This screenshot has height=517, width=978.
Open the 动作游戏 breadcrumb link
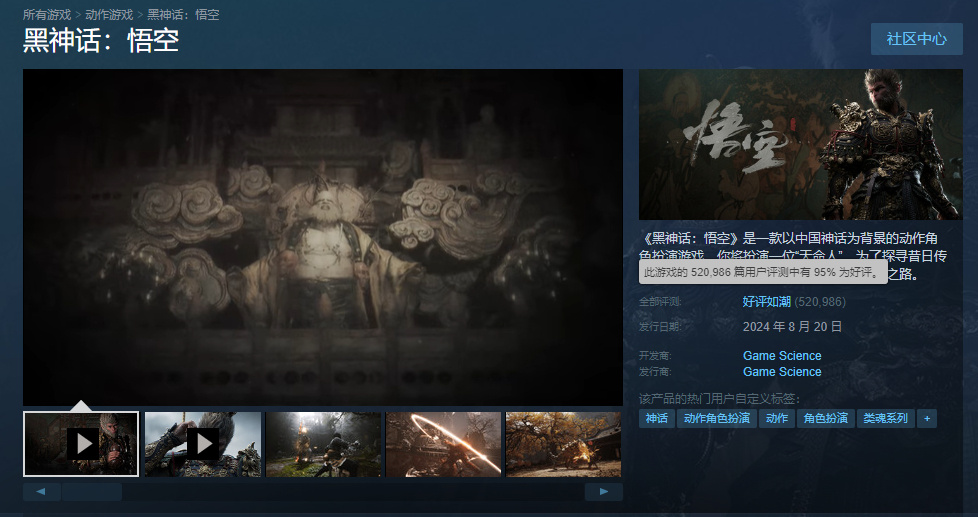pyautogui.click(x=109, y=14)
